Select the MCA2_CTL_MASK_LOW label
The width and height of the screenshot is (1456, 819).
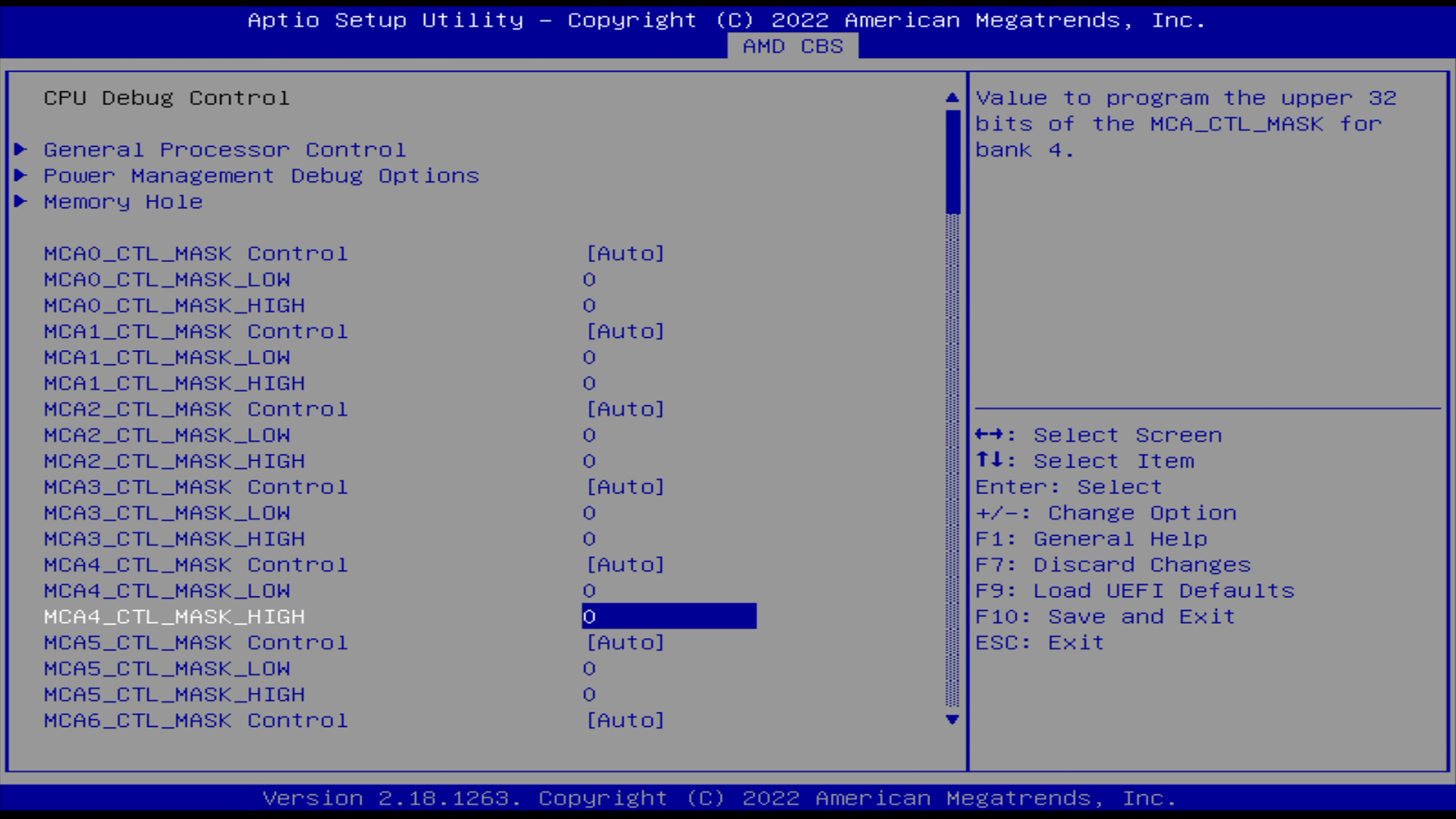tap(167, 435)
